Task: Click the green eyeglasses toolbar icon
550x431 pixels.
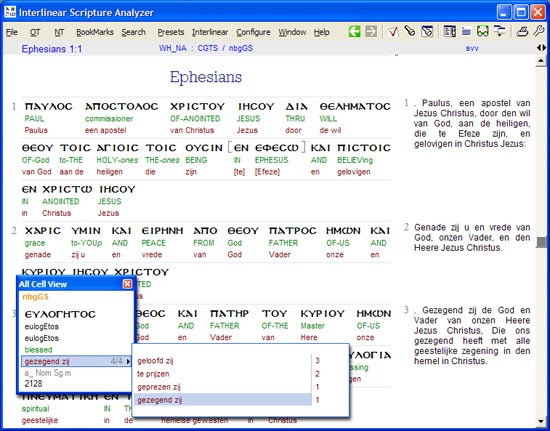Action: click(x=483, y=32)
